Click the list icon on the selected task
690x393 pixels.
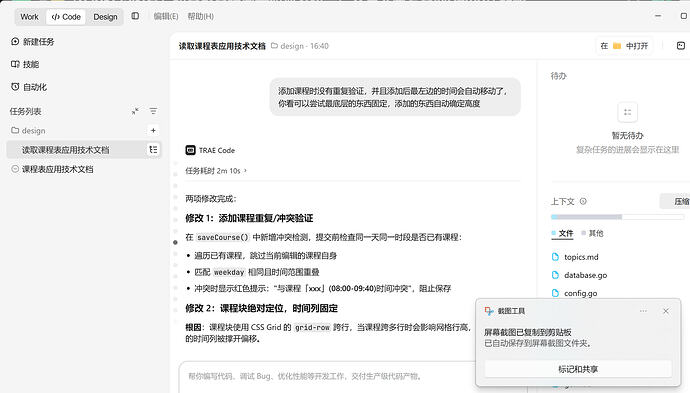(x=153, y=150)
